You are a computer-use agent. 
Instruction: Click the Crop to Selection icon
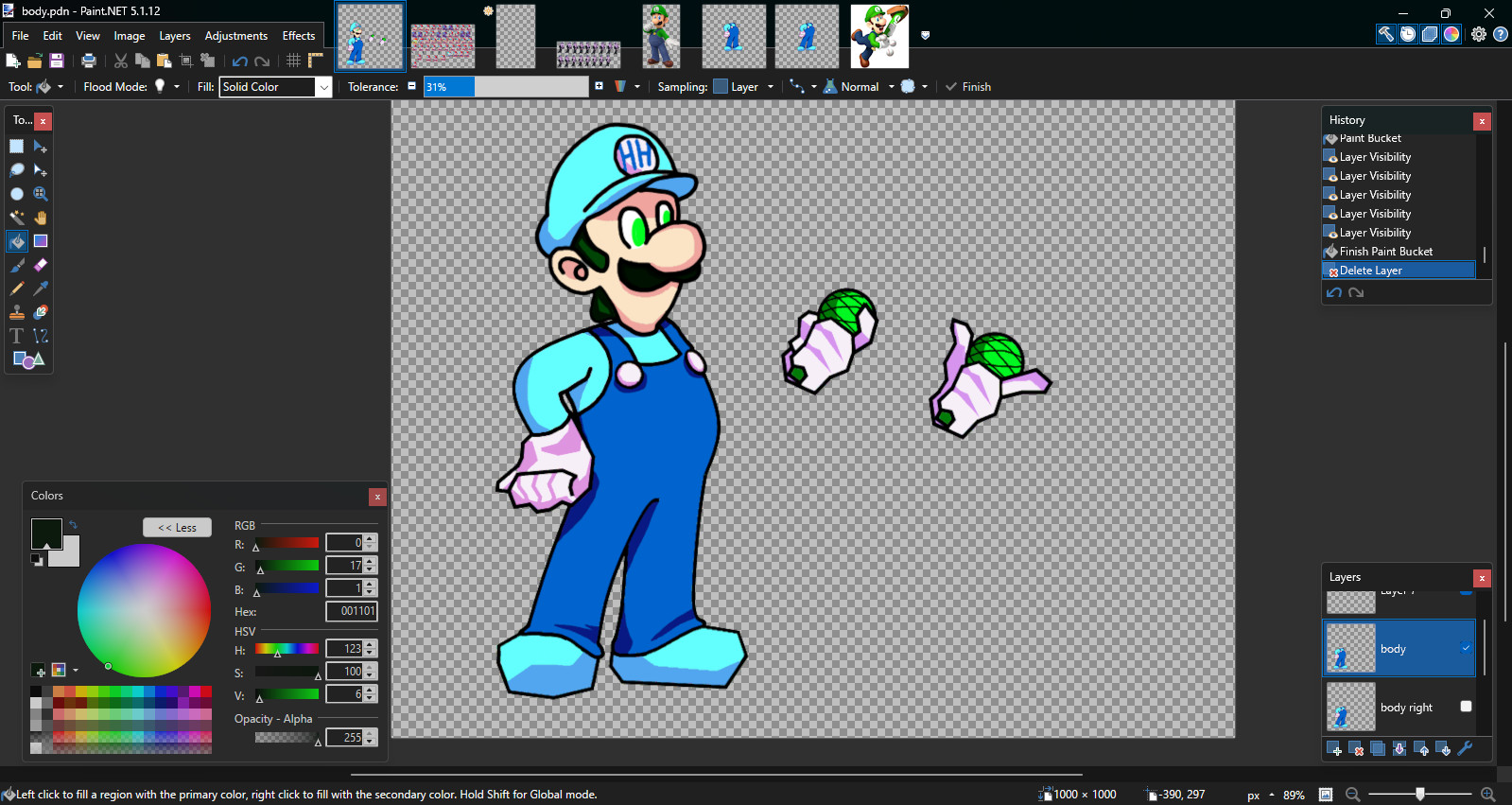[186, 61]
